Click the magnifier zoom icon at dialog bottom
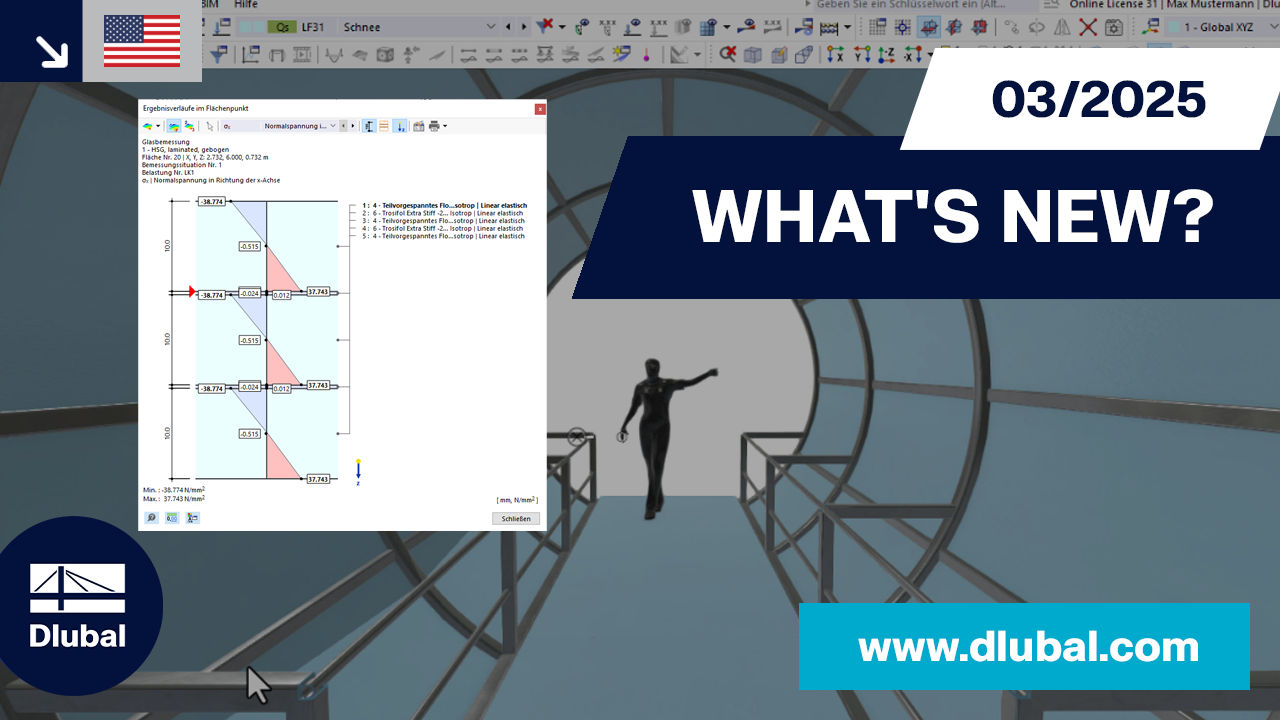 (x=151, y=517)
